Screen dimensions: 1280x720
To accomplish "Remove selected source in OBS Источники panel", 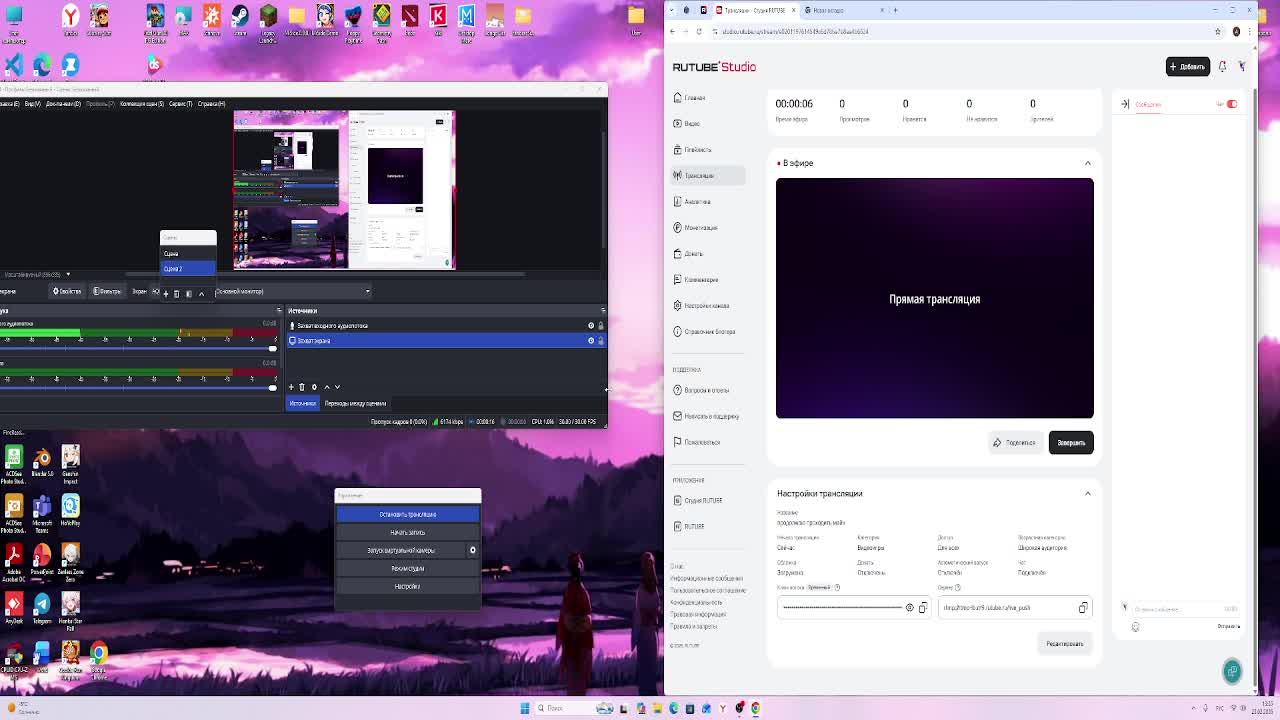I will coord(302,387).
